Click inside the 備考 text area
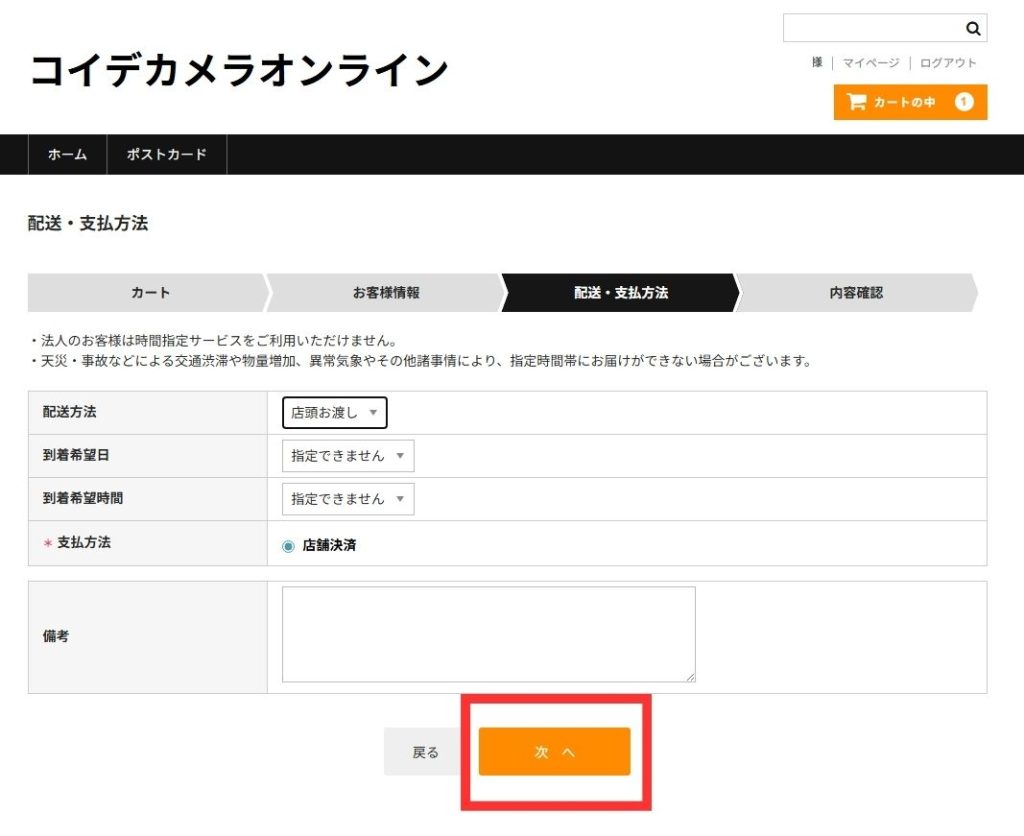1024x836 pixels. tap(488, 634)
